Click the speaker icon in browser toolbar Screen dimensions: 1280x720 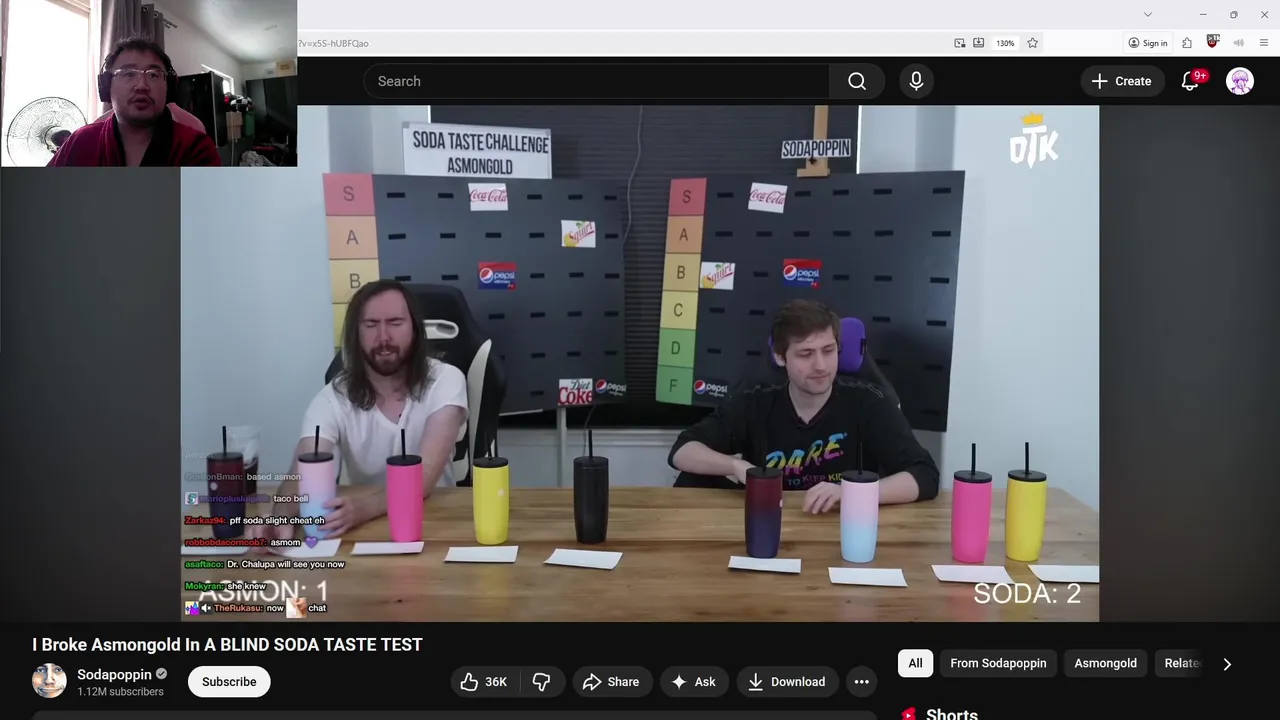(1239, 43)
